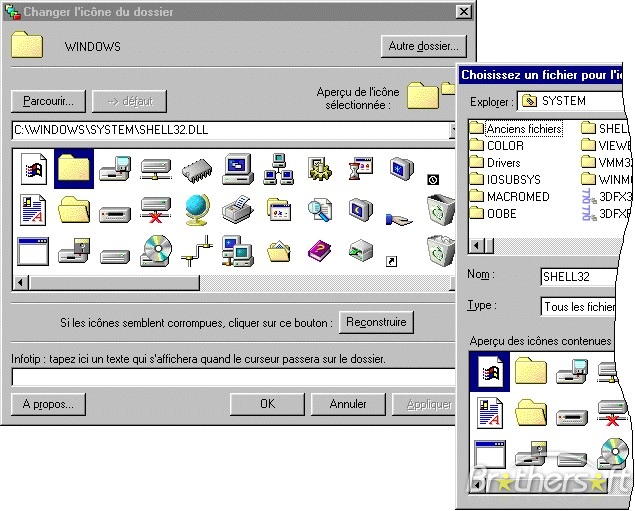Click left arrow of main icon grid scrollbar
The width and height of the screenshot is (635, 511).
pos(20,283)
